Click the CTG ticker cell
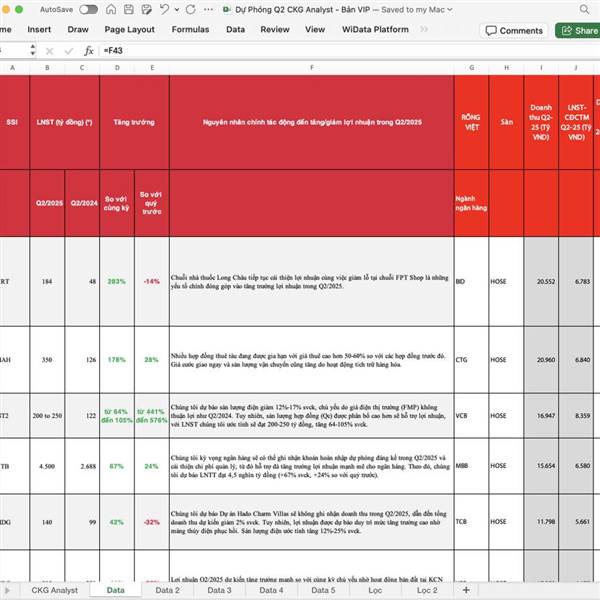 click(x=471, y=360)
